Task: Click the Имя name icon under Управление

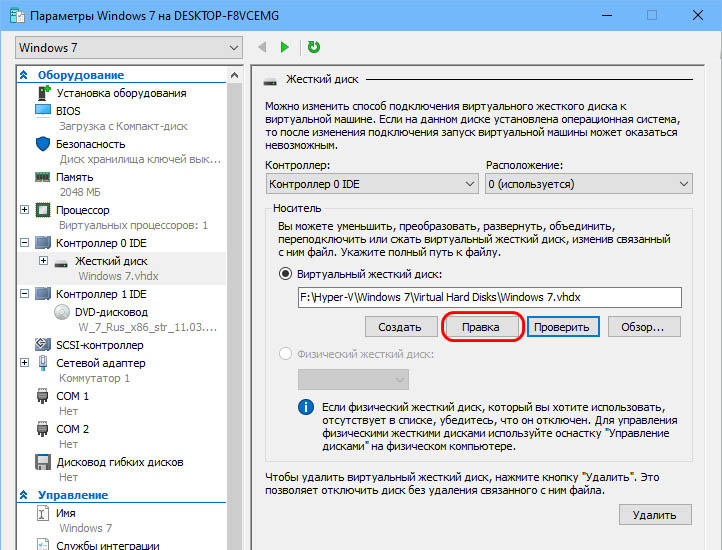Action: 42,513
